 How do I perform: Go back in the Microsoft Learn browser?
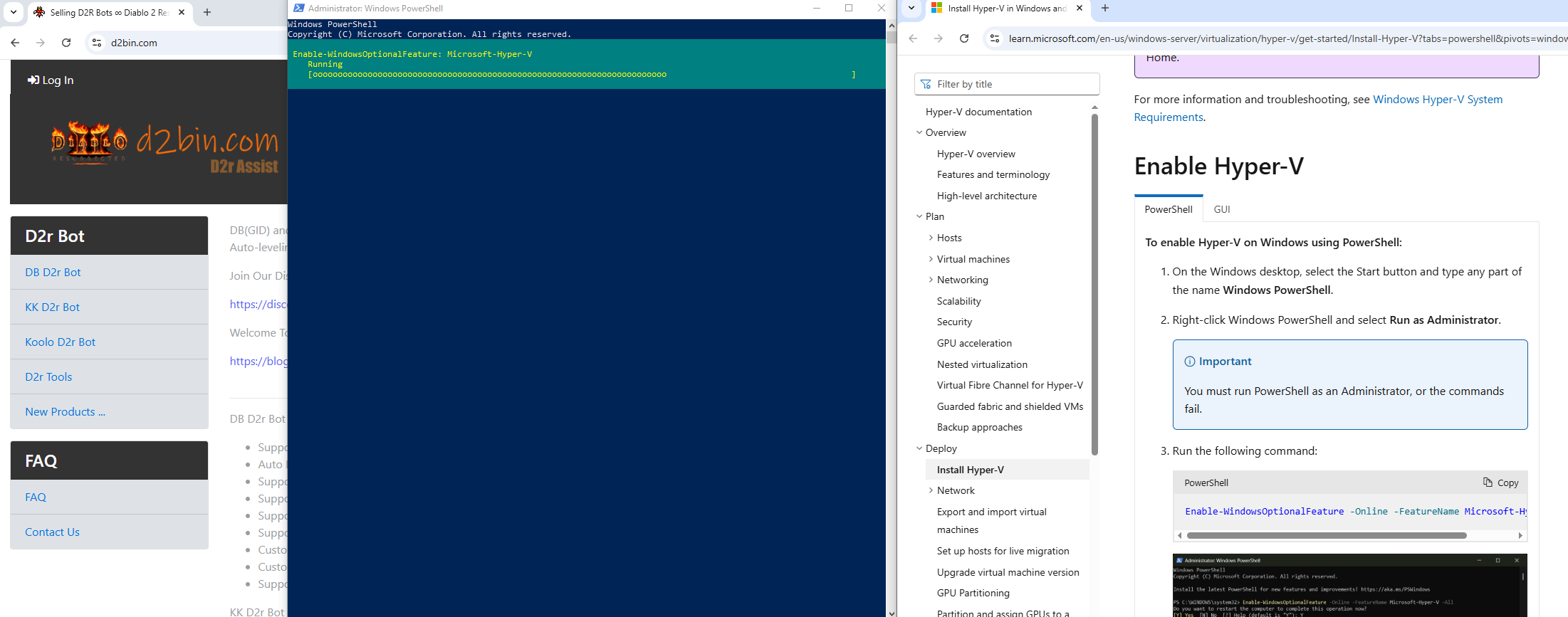[x=913, y=38]
